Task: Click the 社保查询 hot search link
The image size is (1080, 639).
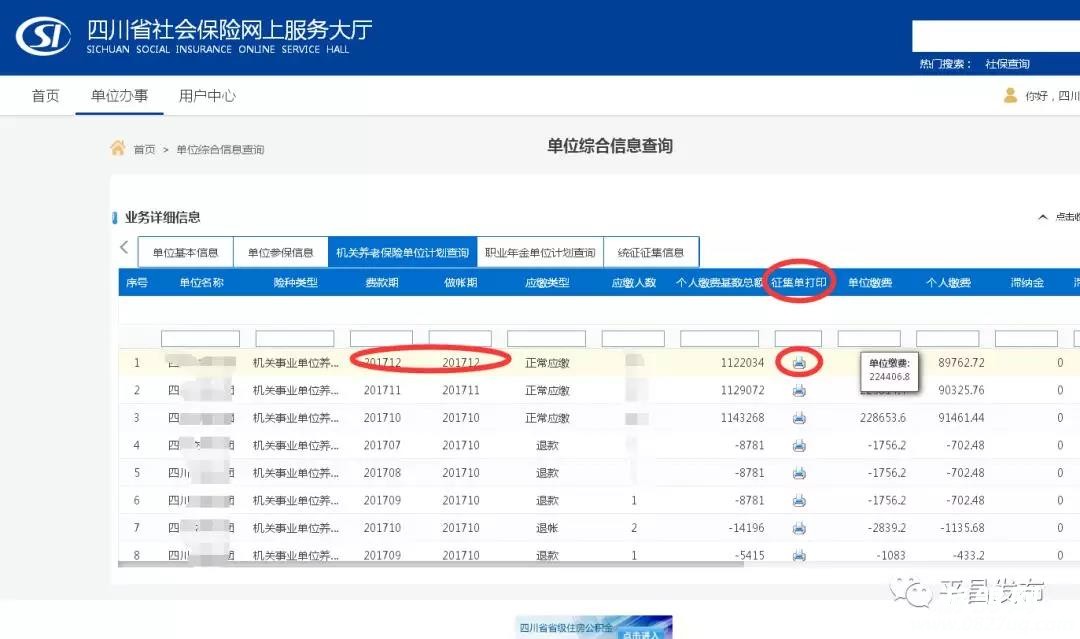Action: coord(1007,64)
